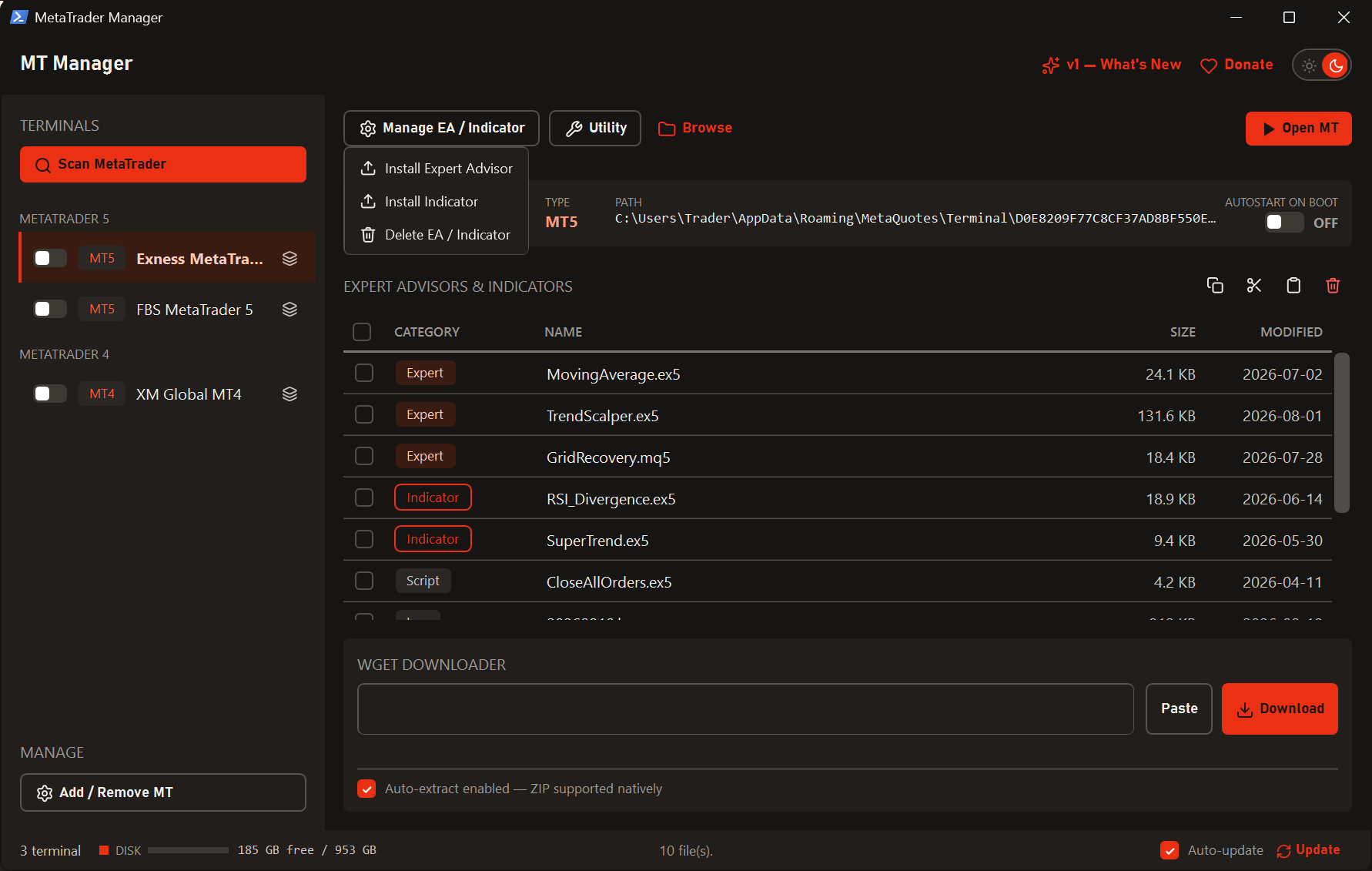1372x871 pixels.
Task: Check the MovingAverage.ex5 row checkbox
Action: tap(364, 373)
